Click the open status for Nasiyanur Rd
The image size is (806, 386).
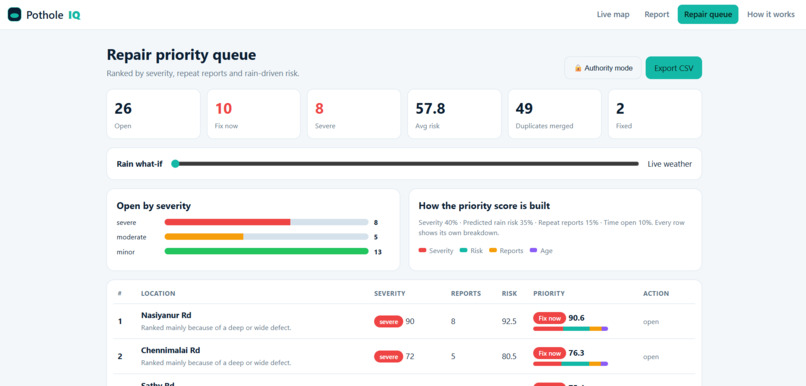[651, 322]
